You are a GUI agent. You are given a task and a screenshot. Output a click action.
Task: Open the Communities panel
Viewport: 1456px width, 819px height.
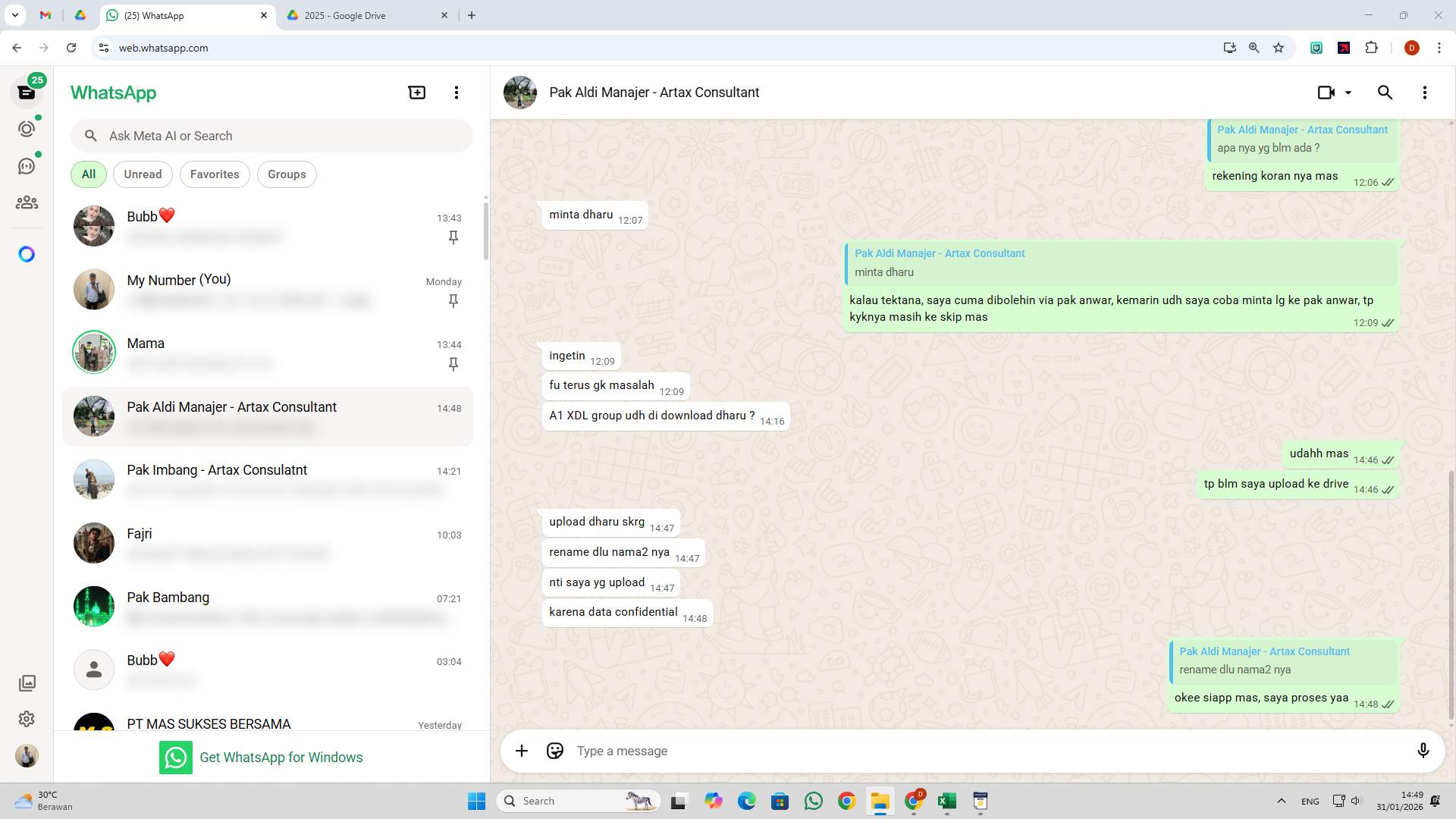coord(27,202)
